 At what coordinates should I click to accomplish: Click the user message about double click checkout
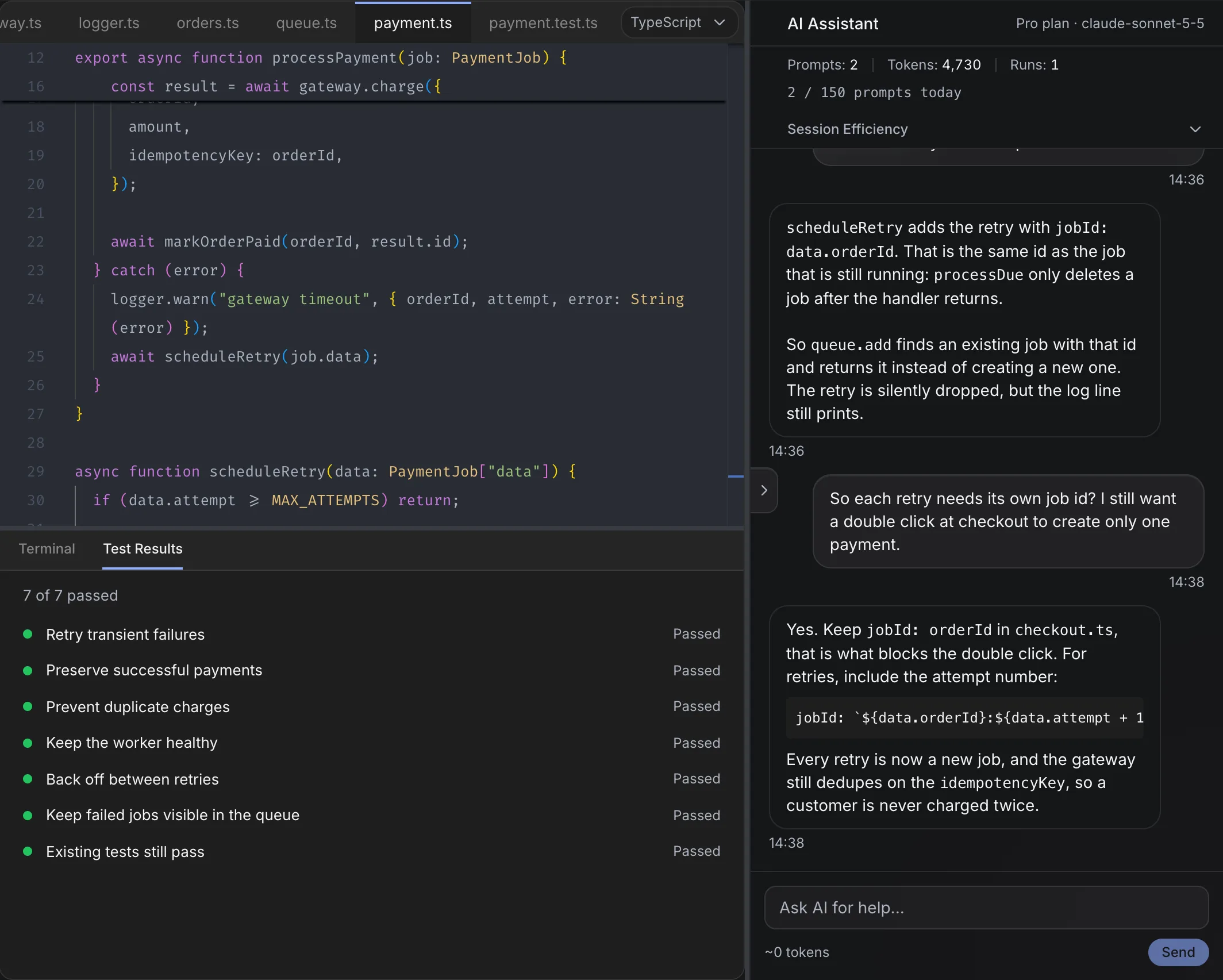[x=1008, y=521]
